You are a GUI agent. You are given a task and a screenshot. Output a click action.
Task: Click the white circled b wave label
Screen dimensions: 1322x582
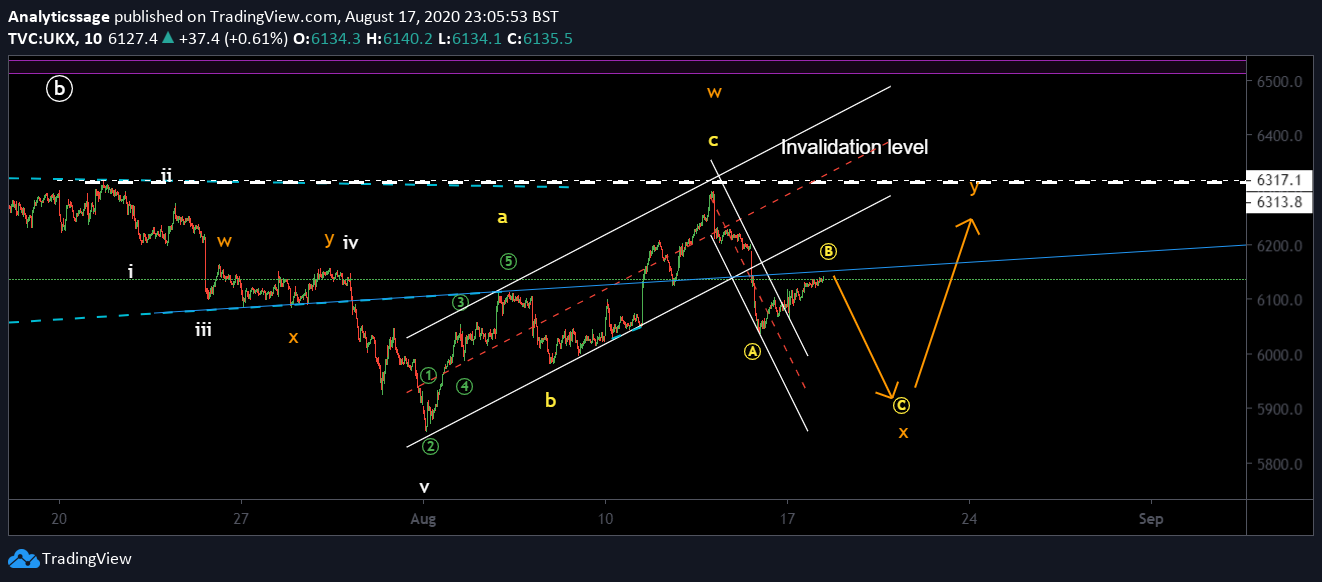59,90
